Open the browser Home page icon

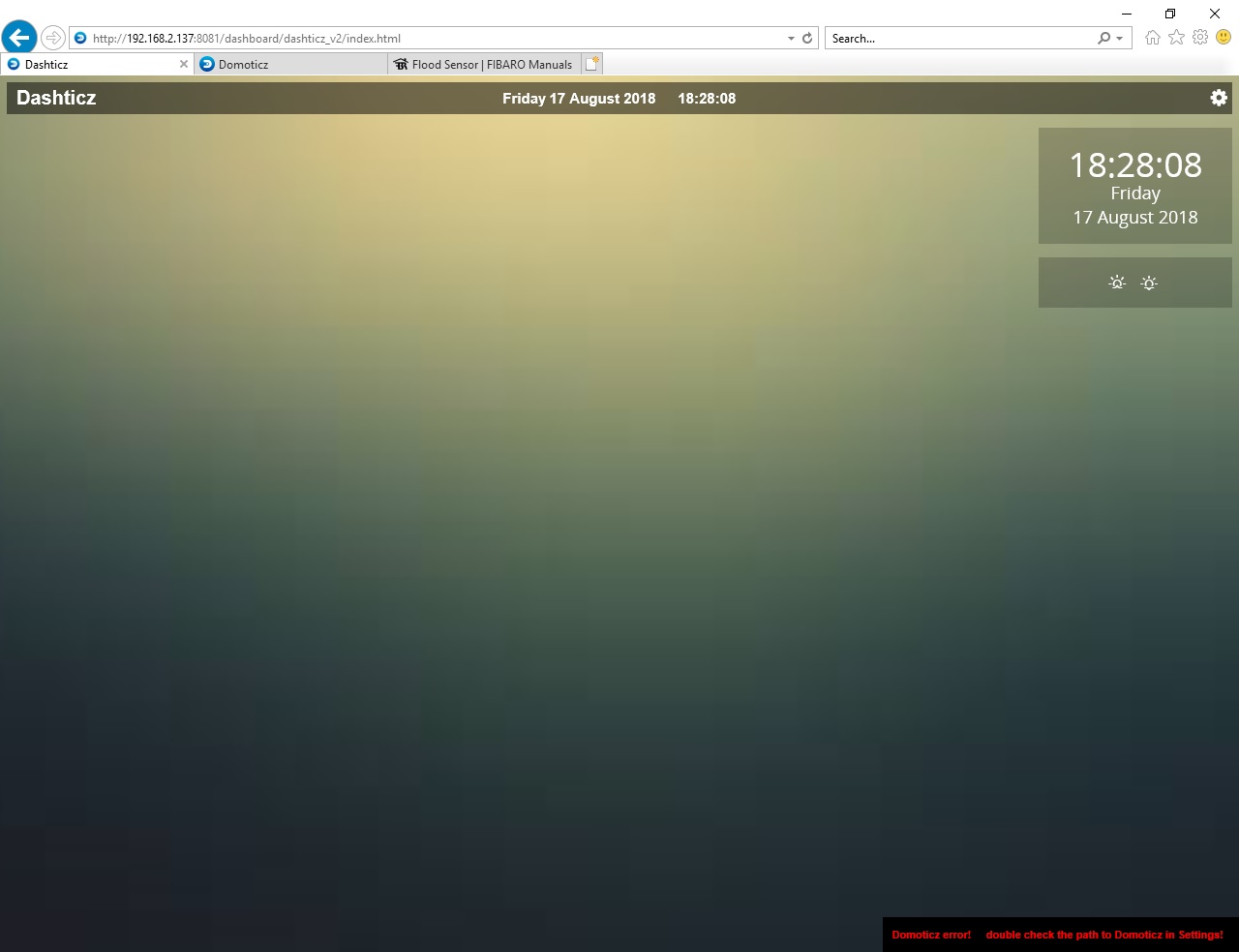(1152, 38)
